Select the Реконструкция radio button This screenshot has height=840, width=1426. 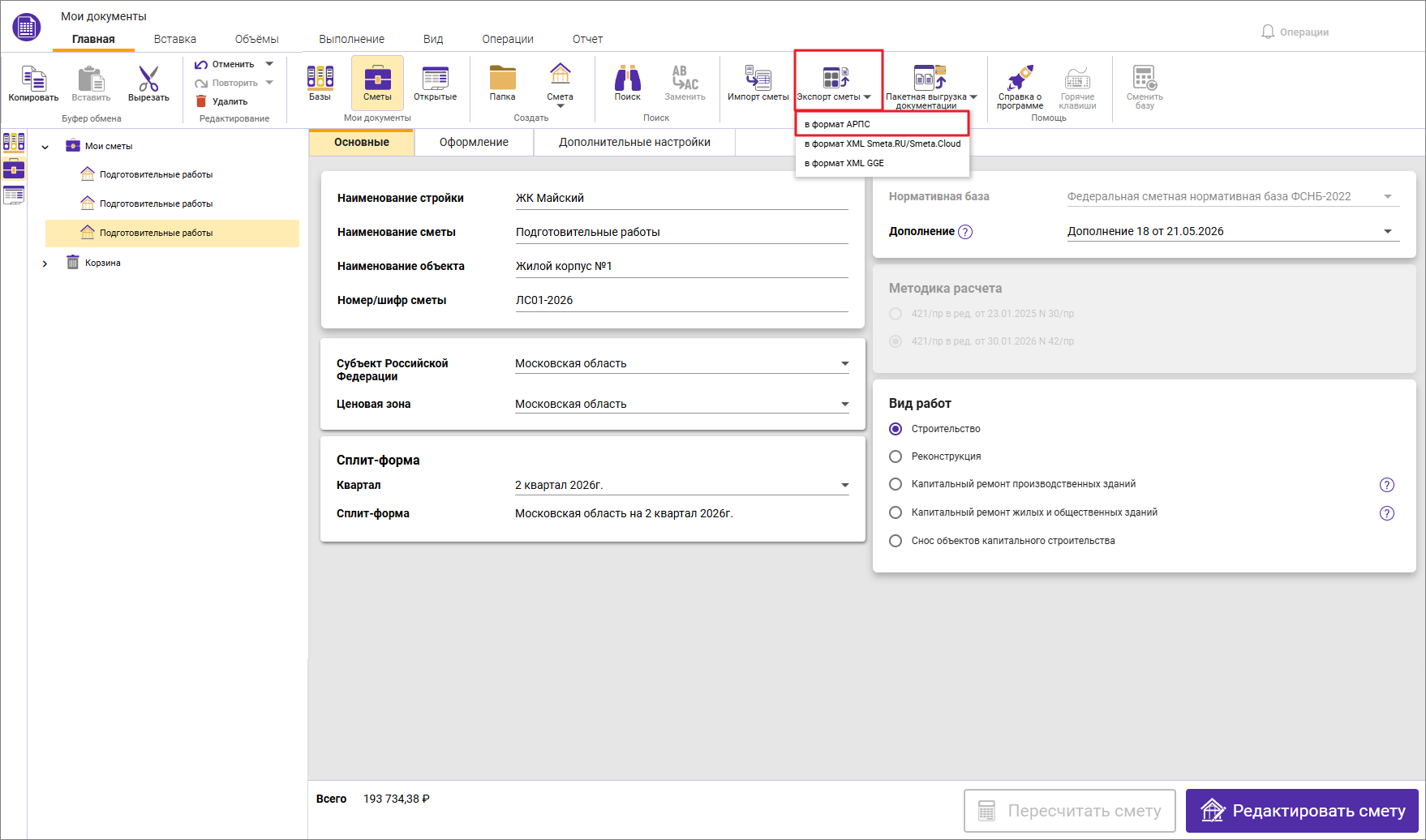point(896,456)
